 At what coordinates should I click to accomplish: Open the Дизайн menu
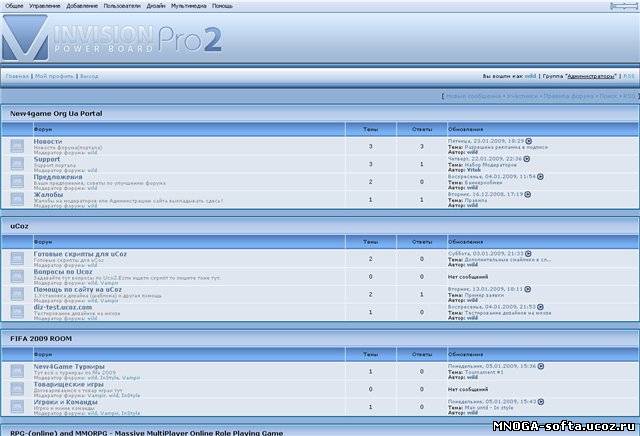(156, 6)
